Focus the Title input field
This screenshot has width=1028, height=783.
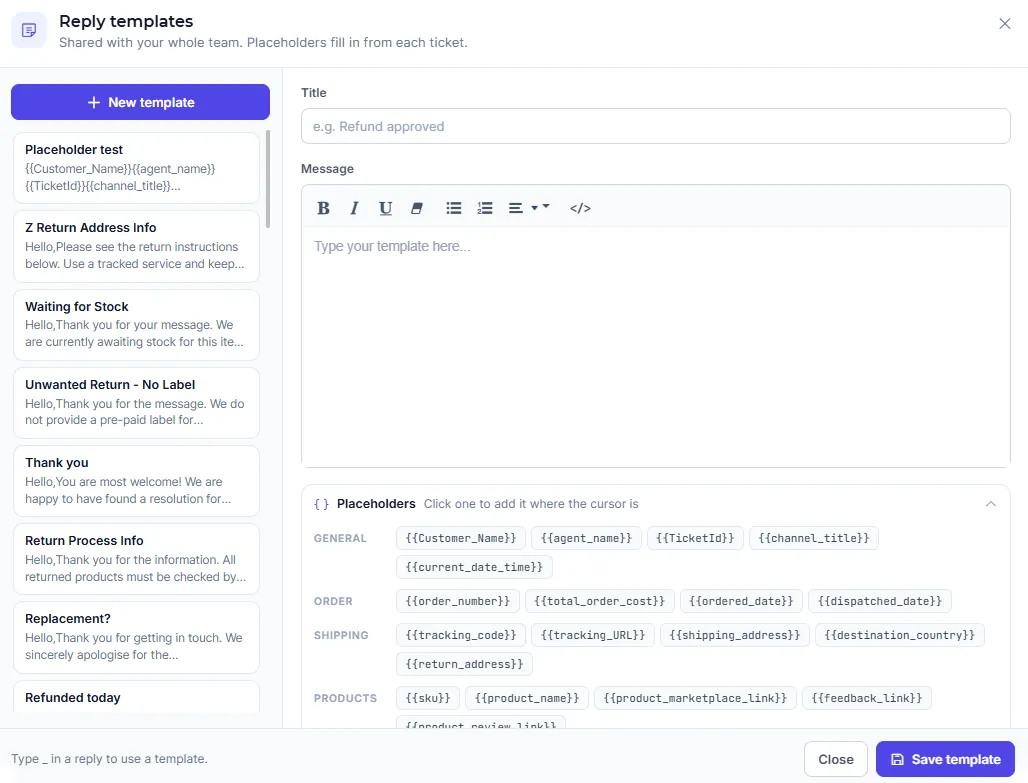click(656, 126)
